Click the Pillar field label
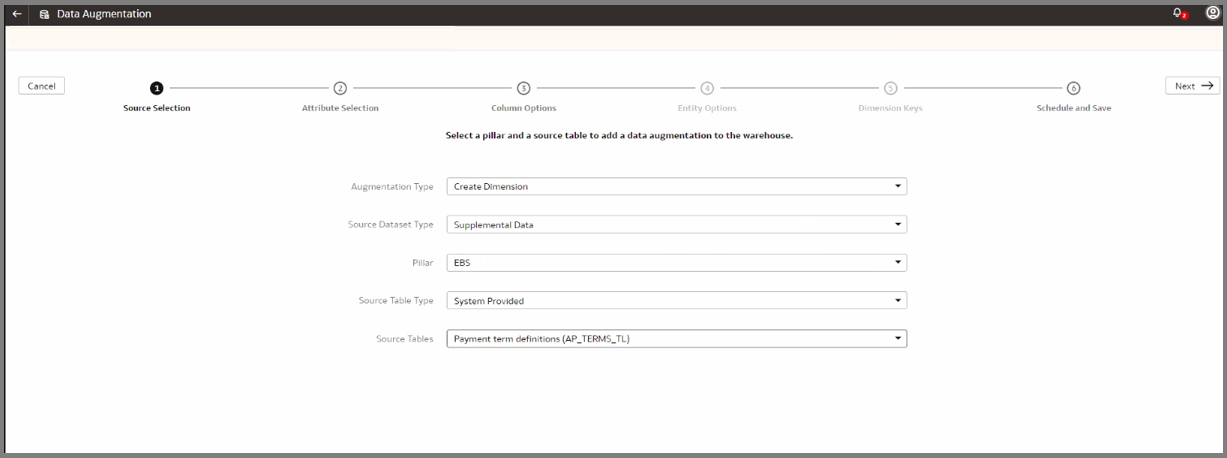This screenshot has height=458, width=1227. point(424,263)
